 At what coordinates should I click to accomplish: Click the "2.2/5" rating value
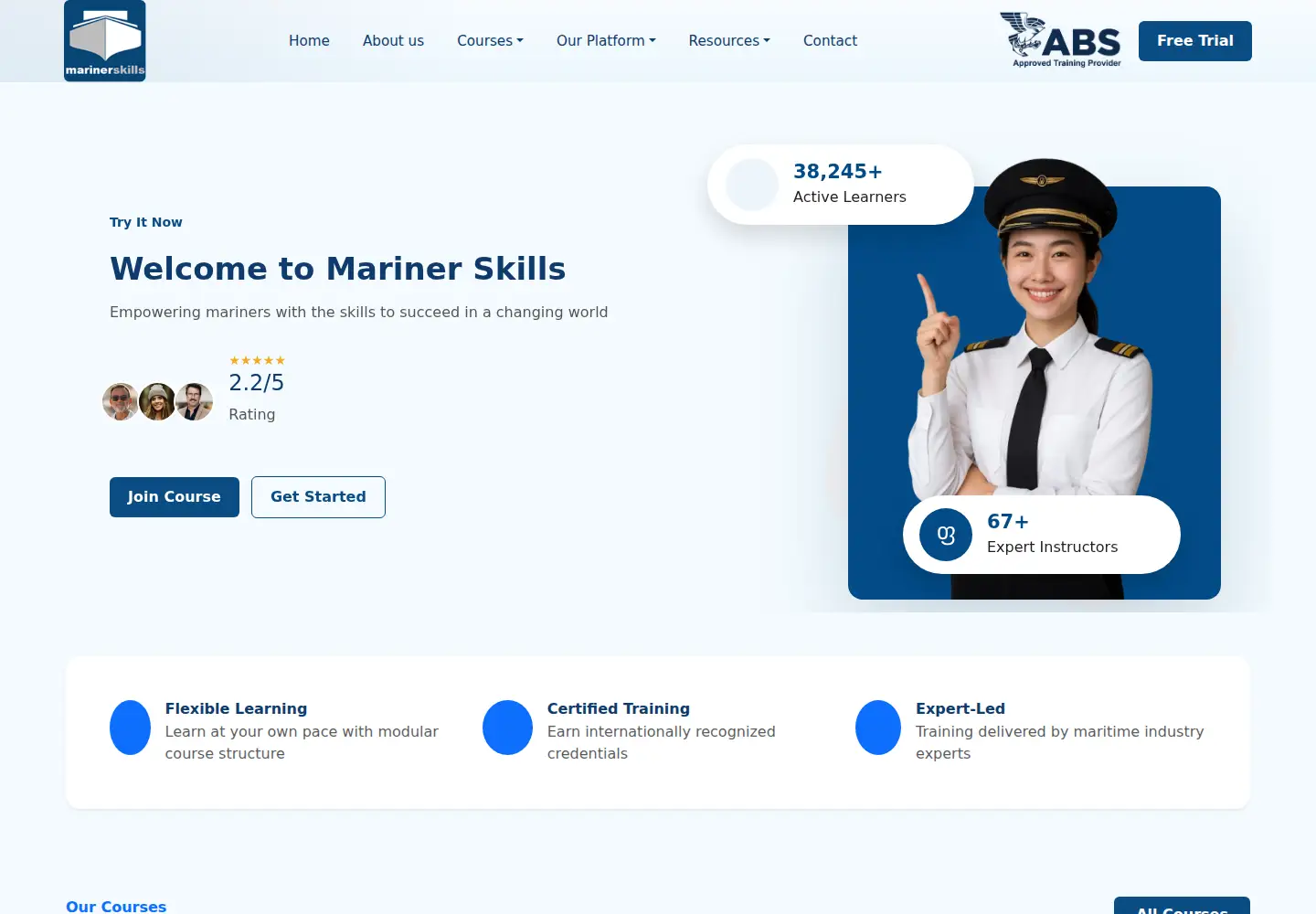(257, 383)
